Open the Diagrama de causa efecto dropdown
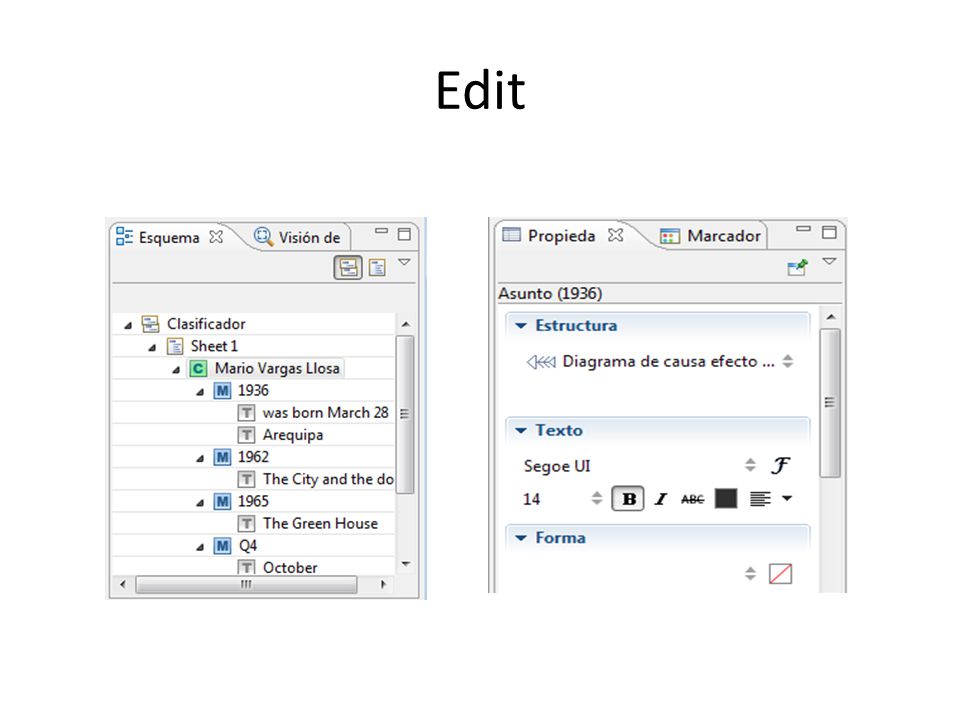This screenshot has width=960, height=720. point(788,361)
